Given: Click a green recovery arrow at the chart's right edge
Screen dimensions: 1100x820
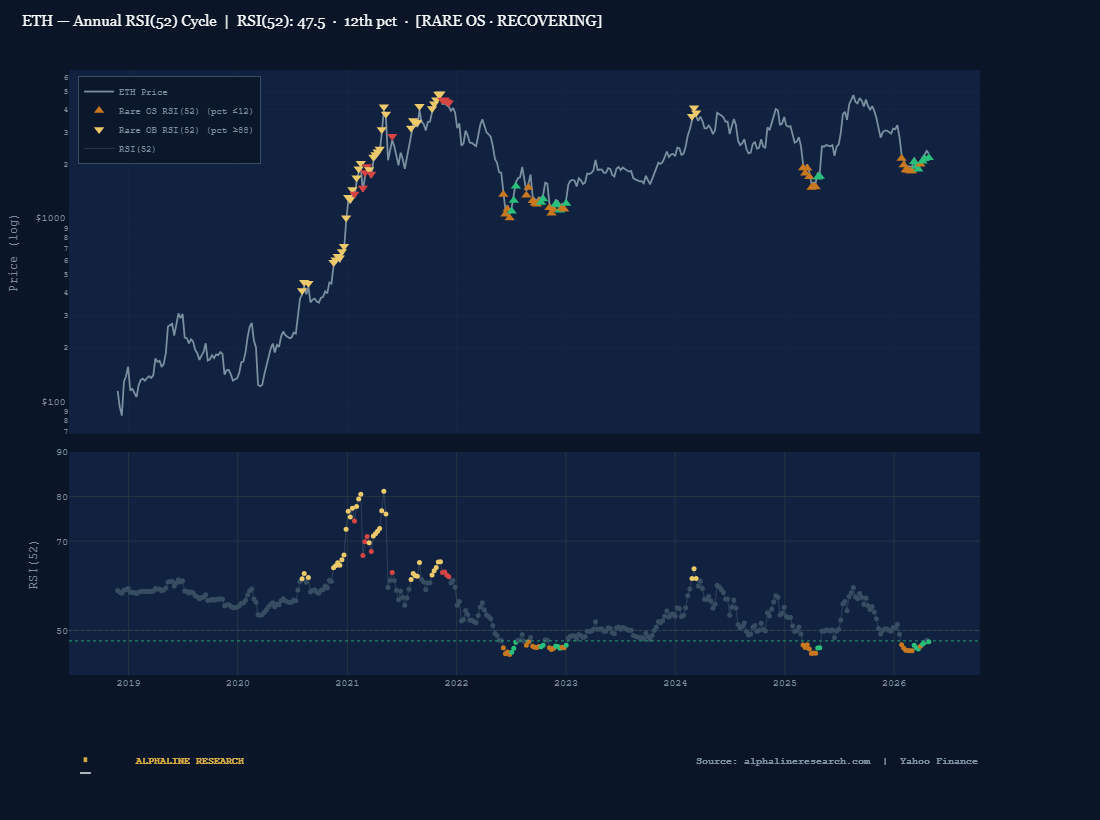Looking at the screenshot, I should (928, 156).
